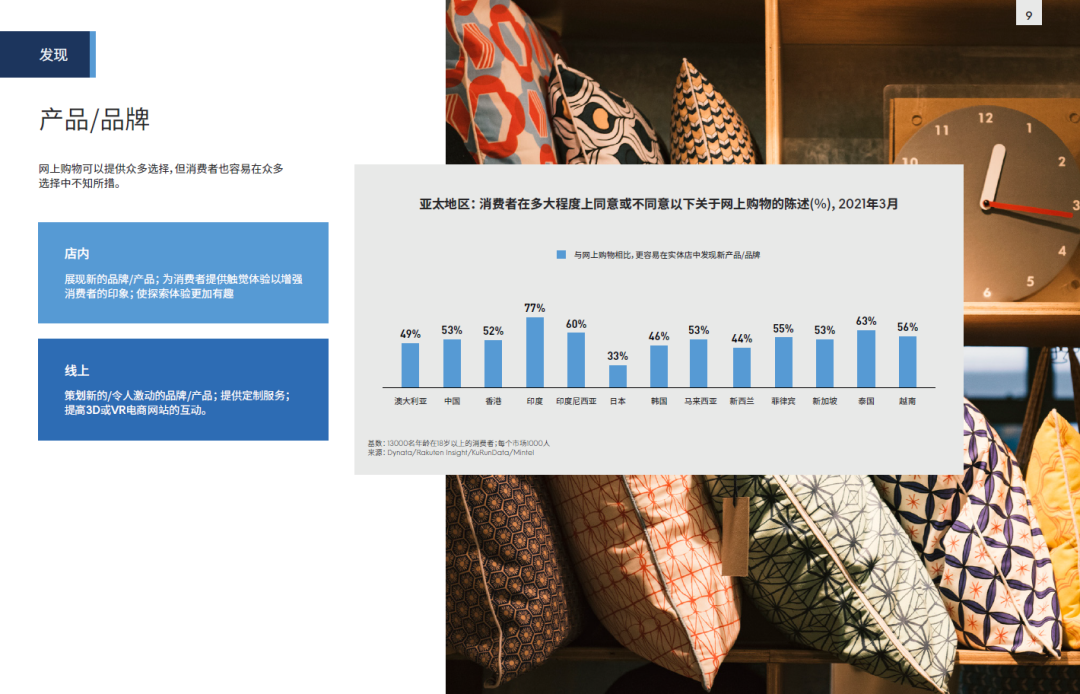Image resolution: width=1080 pixels, height=694 pixels.
Task: Click the 韩国 bar showing 46%
Action: point(659,366)
